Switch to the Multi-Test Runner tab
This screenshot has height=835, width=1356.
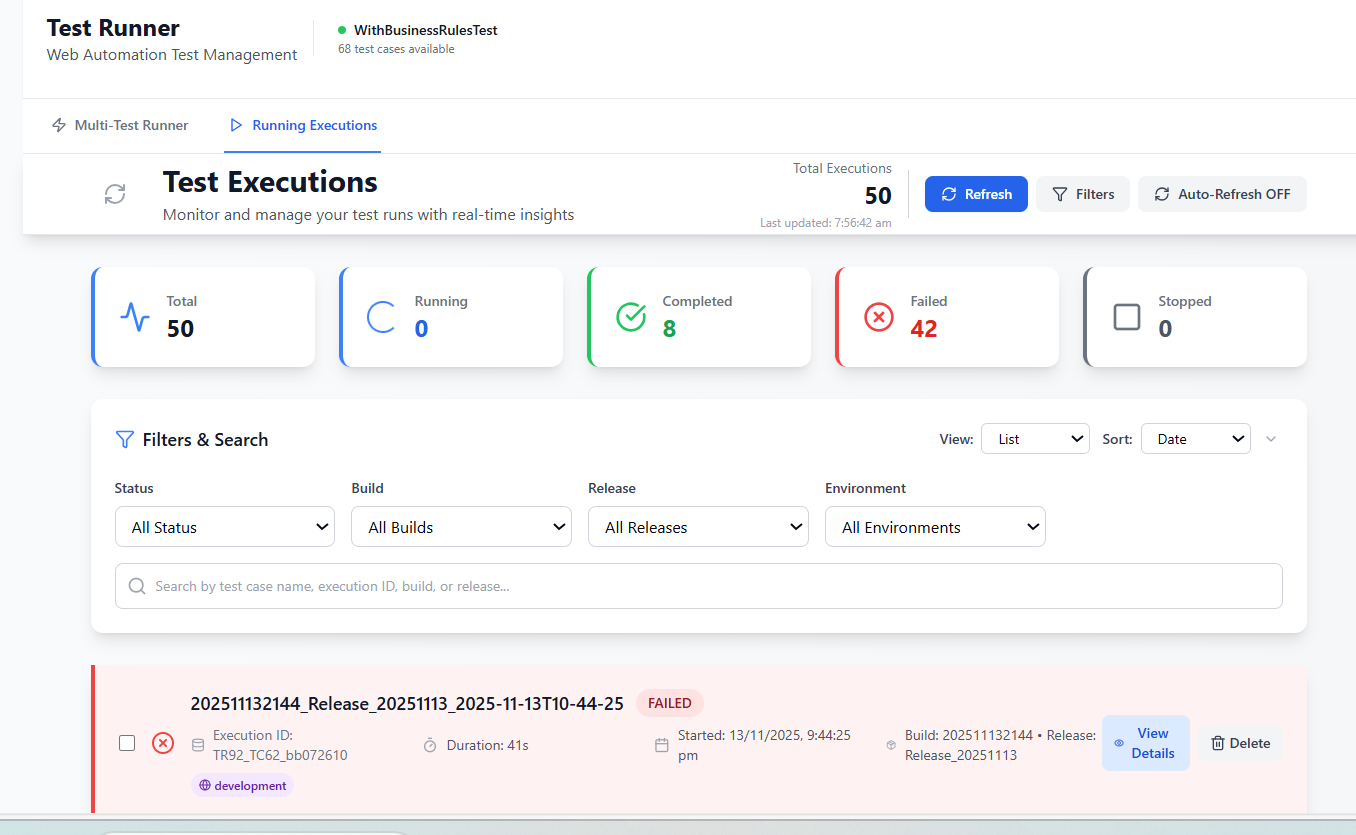[120, 125]
